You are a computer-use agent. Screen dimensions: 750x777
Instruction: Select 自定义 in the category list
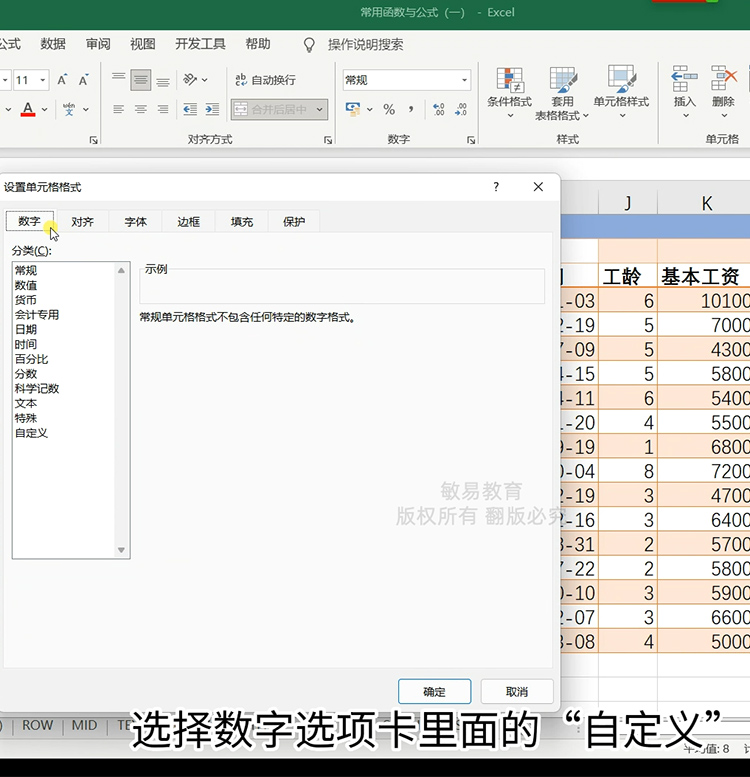click(x=31, y=433)
